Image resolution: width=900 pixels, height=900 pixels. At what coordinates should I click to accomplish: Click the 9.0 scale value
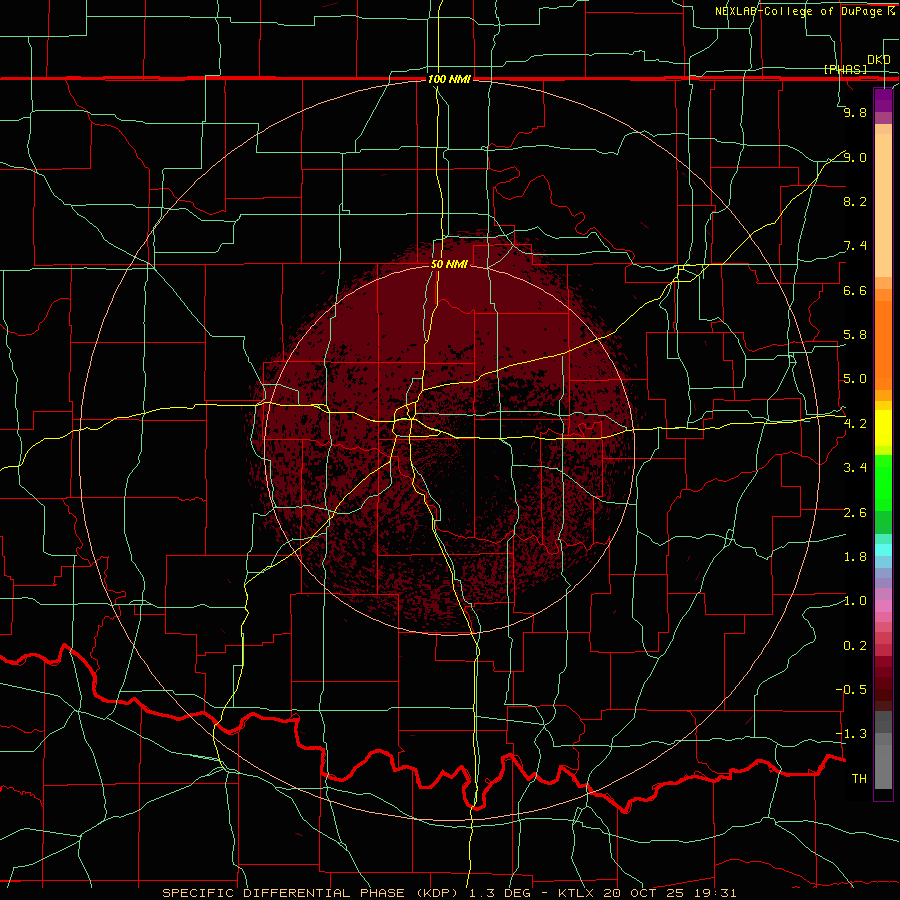pos(855,157)
